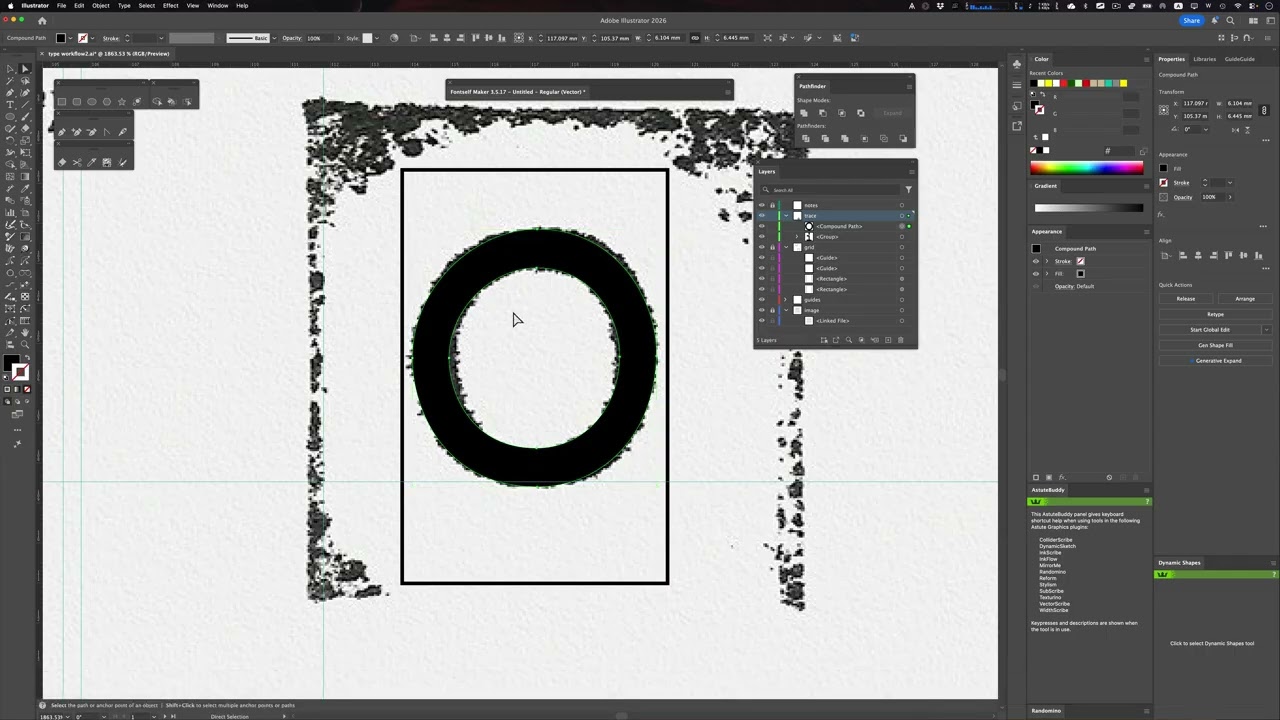Image resolution: width=1280 pixels, height=720 pixels.
Task: Open the Effect menu
Action: click(x=171, y=6)
